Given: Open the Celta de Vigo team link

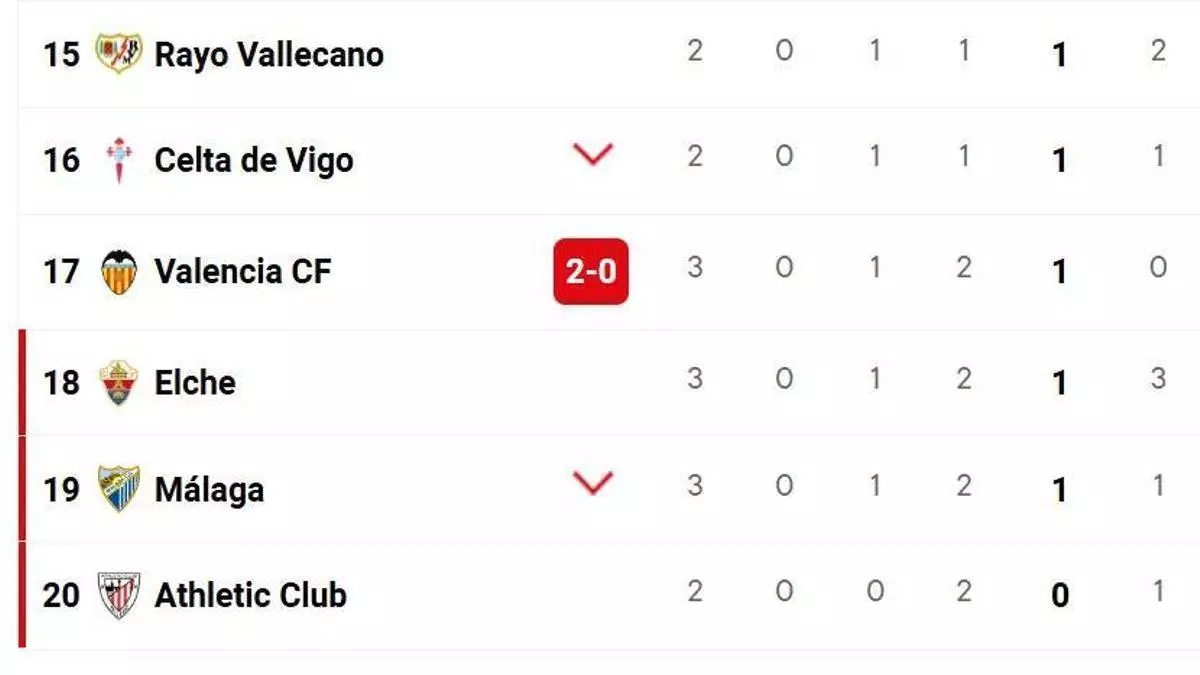Looking at the screenshot, I should 254,160.
